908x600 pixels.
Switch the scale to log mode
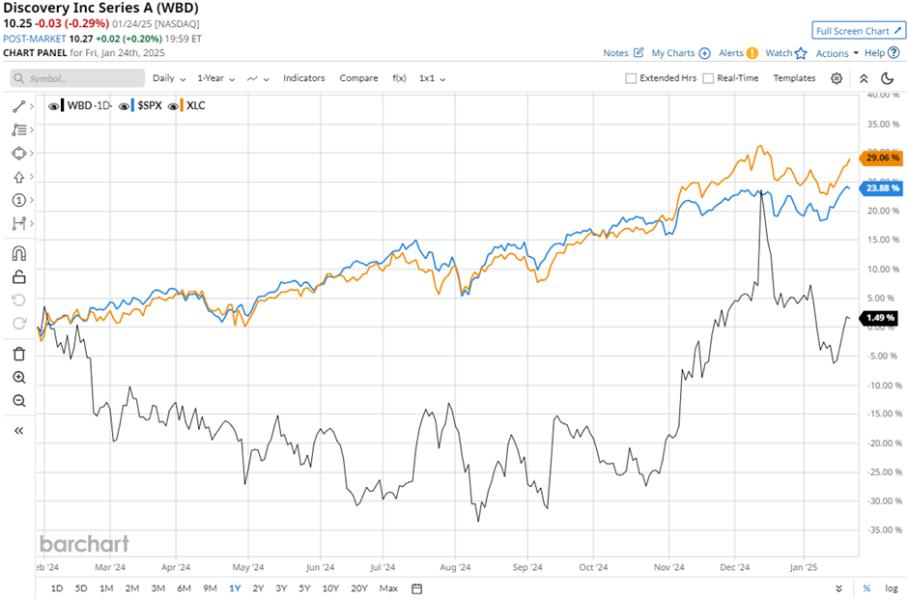coord(891,588)
